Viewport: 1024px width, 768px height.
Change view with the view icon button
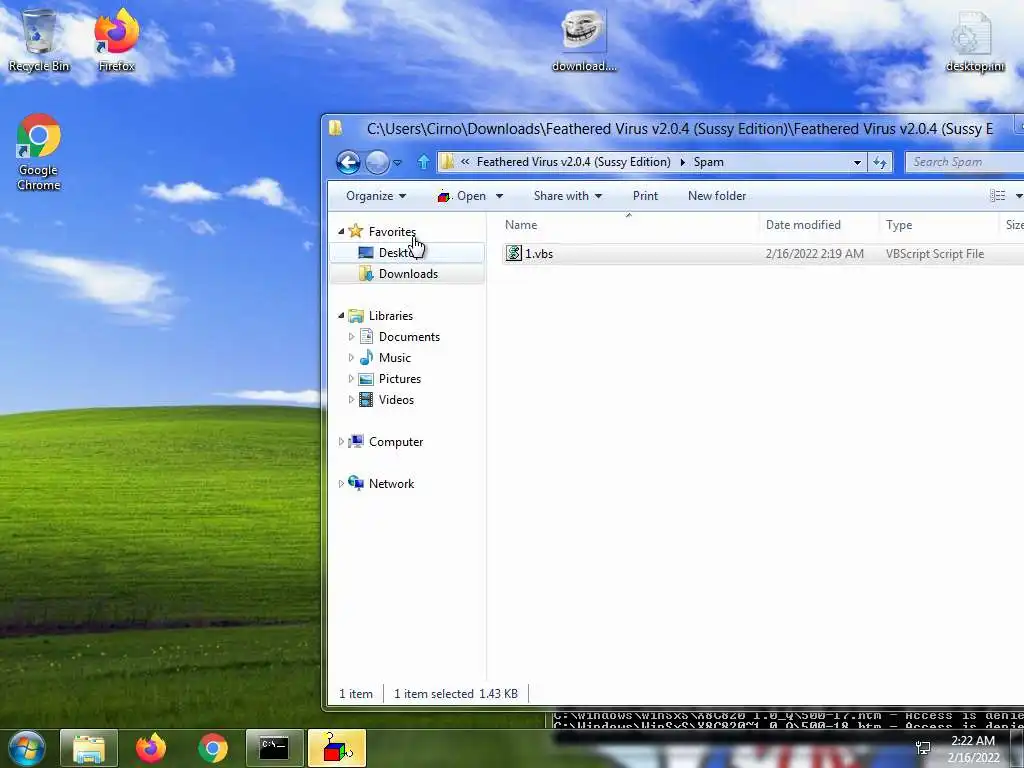click(x=997, y=196)
